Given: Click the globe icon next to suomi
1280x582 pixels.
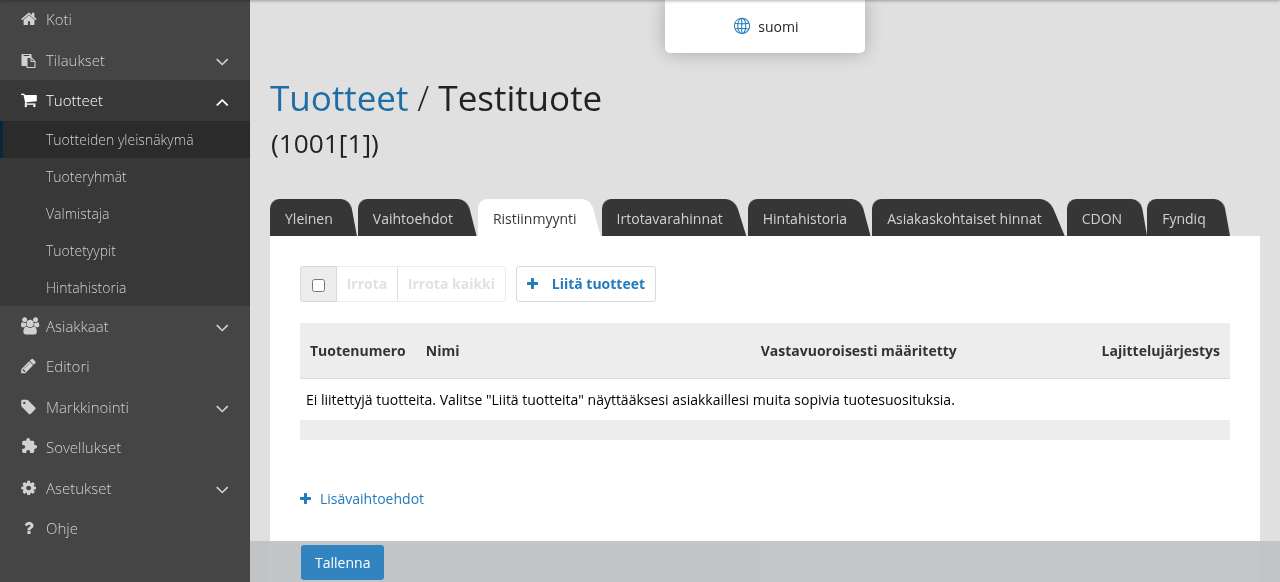Looking at the screenshot, I should coord(742,27).
